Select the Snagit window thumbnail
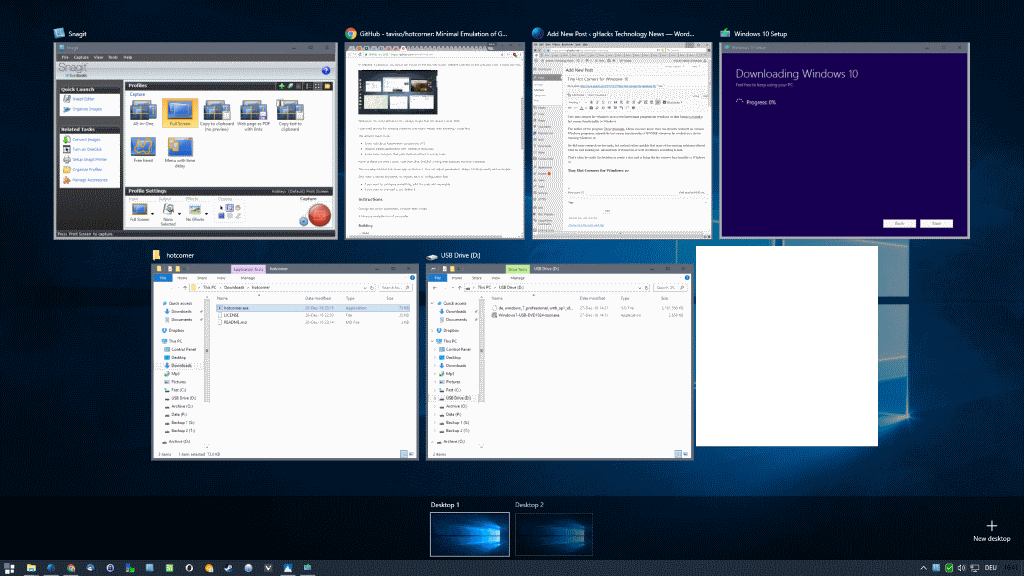 coord(195,141)
